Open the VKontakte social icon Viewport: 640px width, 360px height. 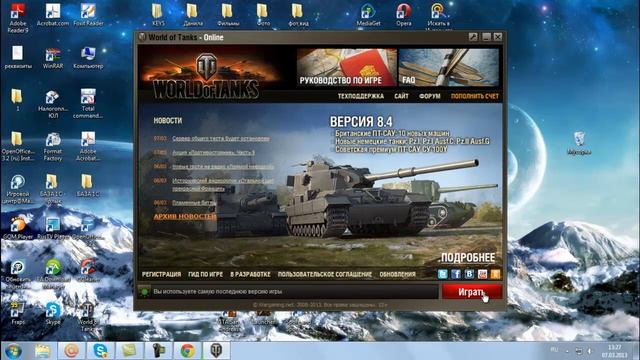pyautogui.click(x=469, y=274)
